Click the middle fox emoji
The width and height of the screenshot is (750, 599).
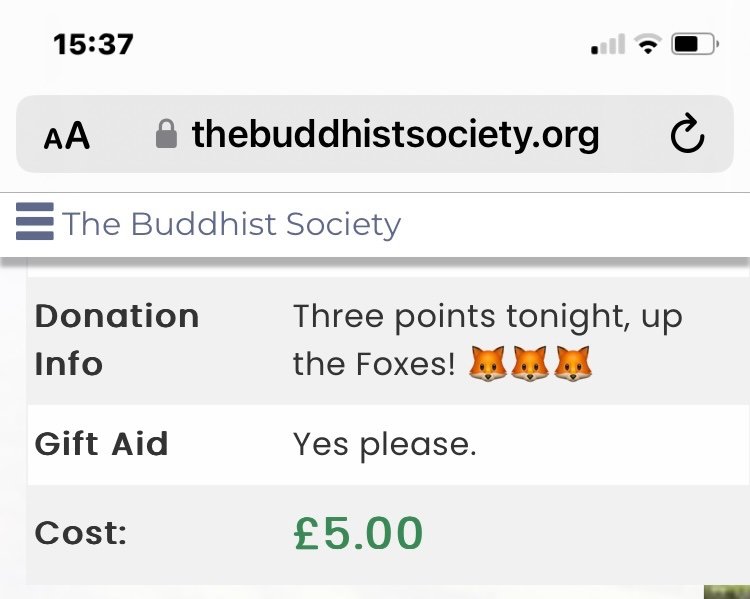coord(530,364)
